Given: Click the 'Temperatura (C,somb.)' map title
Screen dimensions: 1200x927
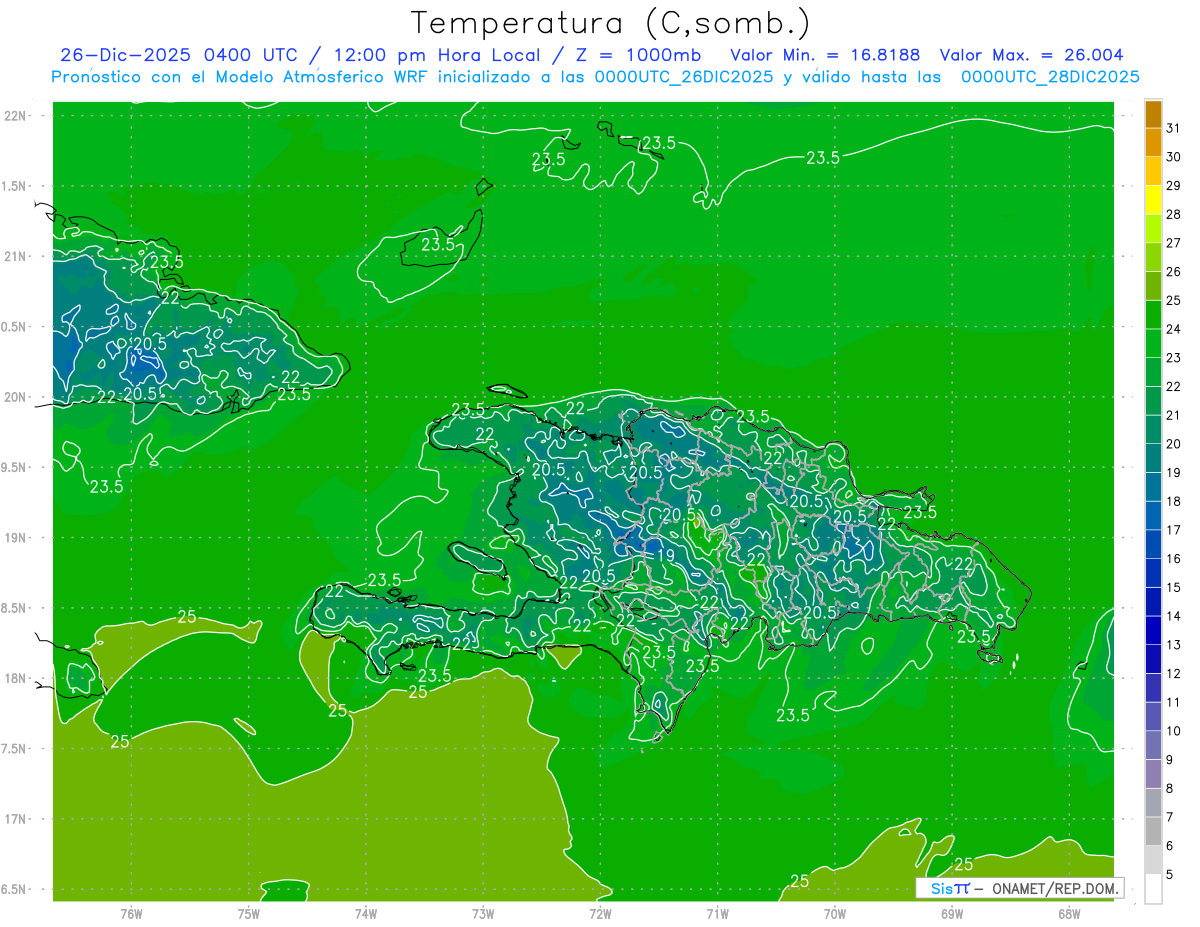Looking at the screenshot, I should point(611,23).
